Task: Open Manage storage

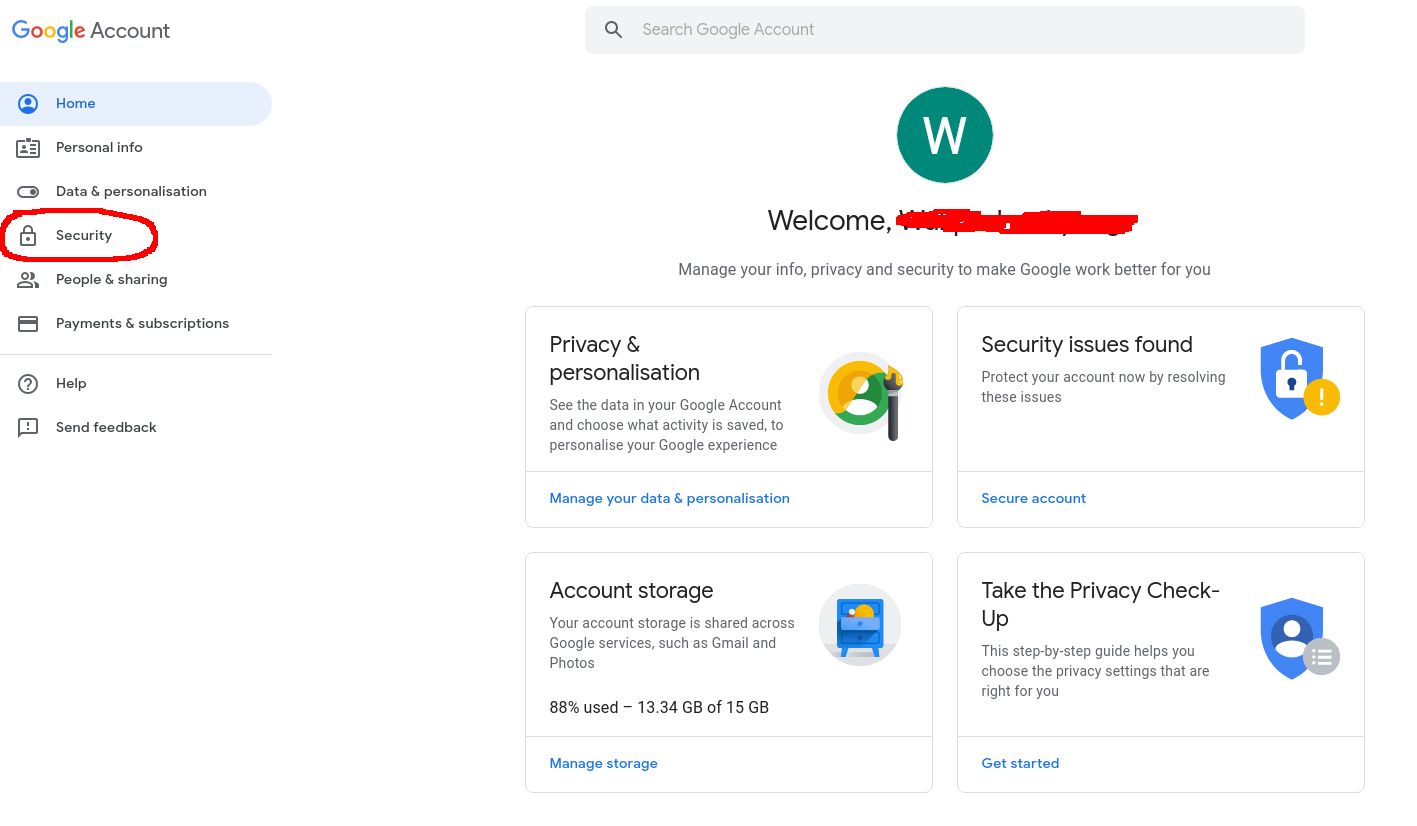Action: coord(603,763)
